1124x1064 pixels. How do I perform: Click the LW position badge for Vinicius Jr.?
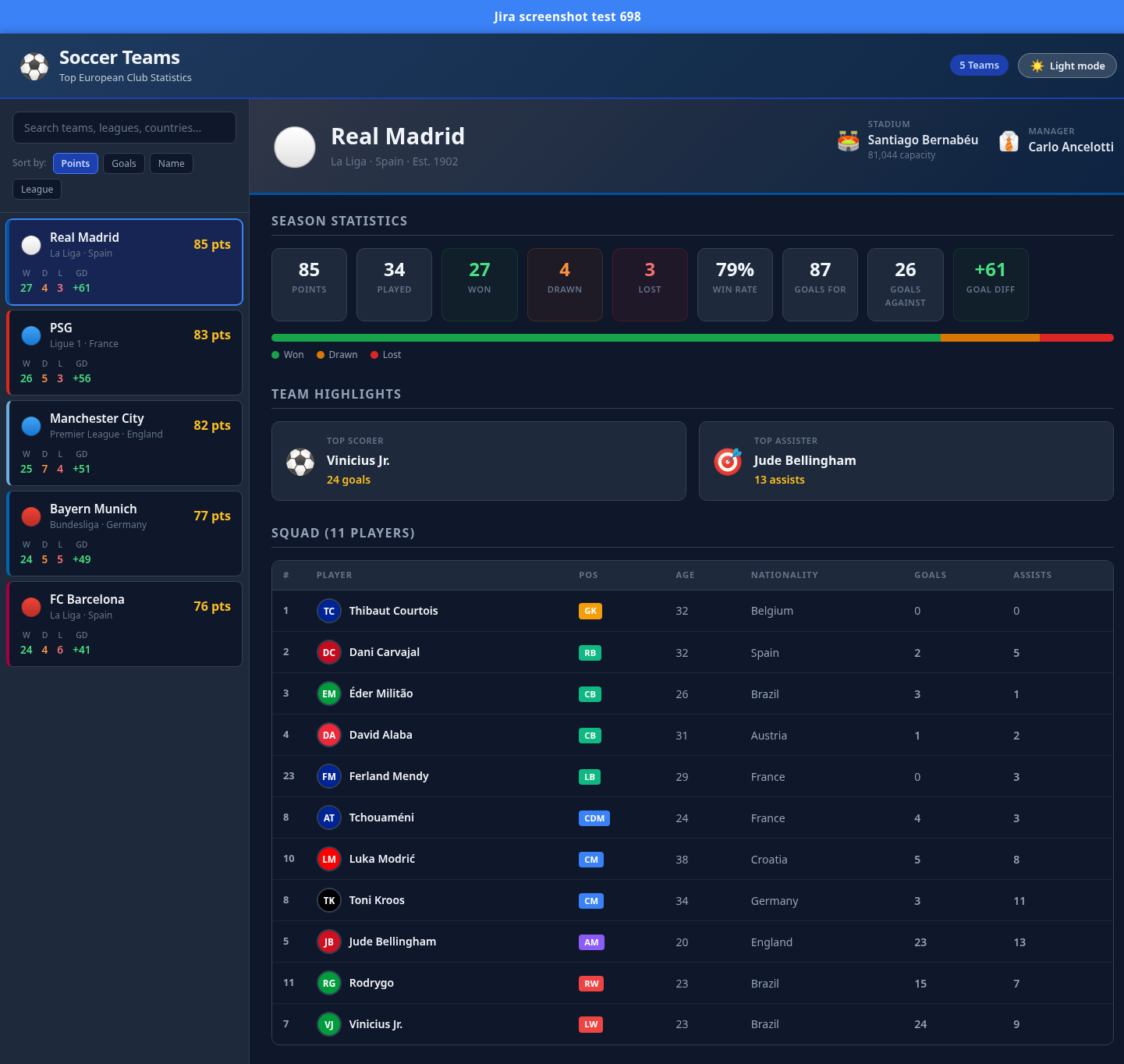click(591, 1025)
